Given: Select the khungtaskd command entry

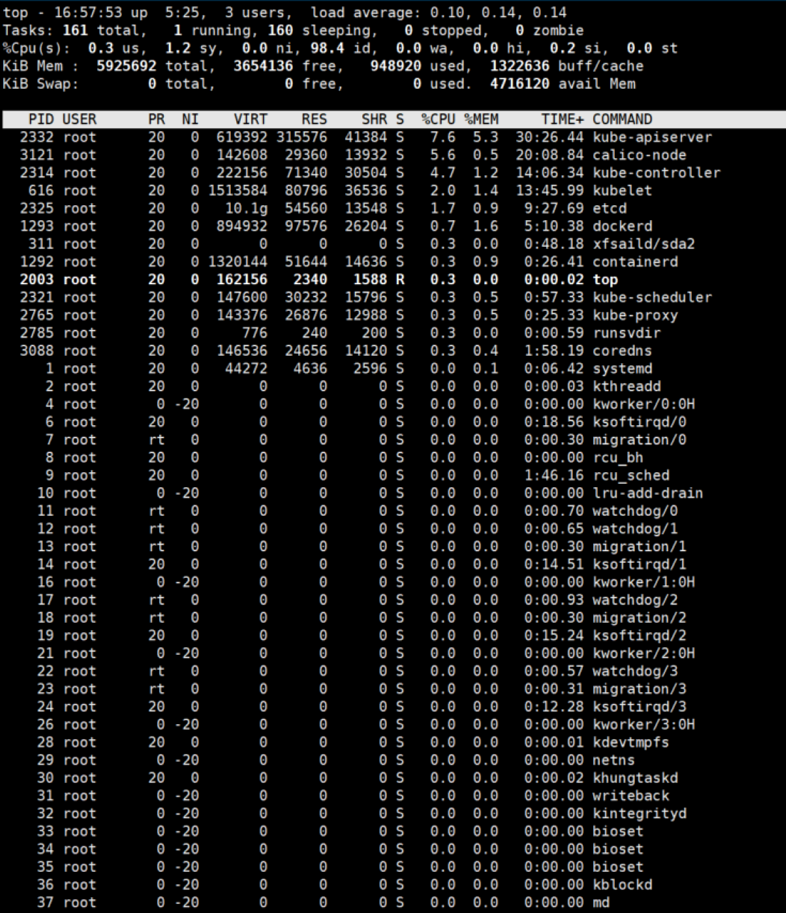Looking at the screenshot, I should click(635, 778).
